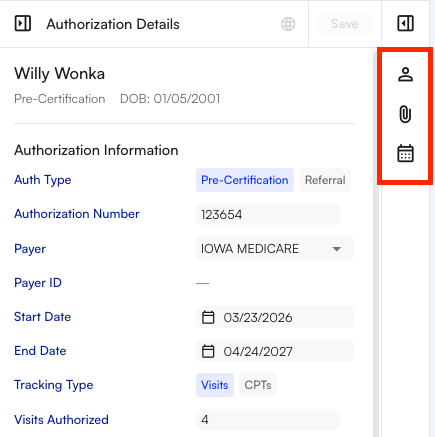The height and width of the screenshot is (437, 435).
Task: Choose Visits tracking type
Action: point(215,385)
